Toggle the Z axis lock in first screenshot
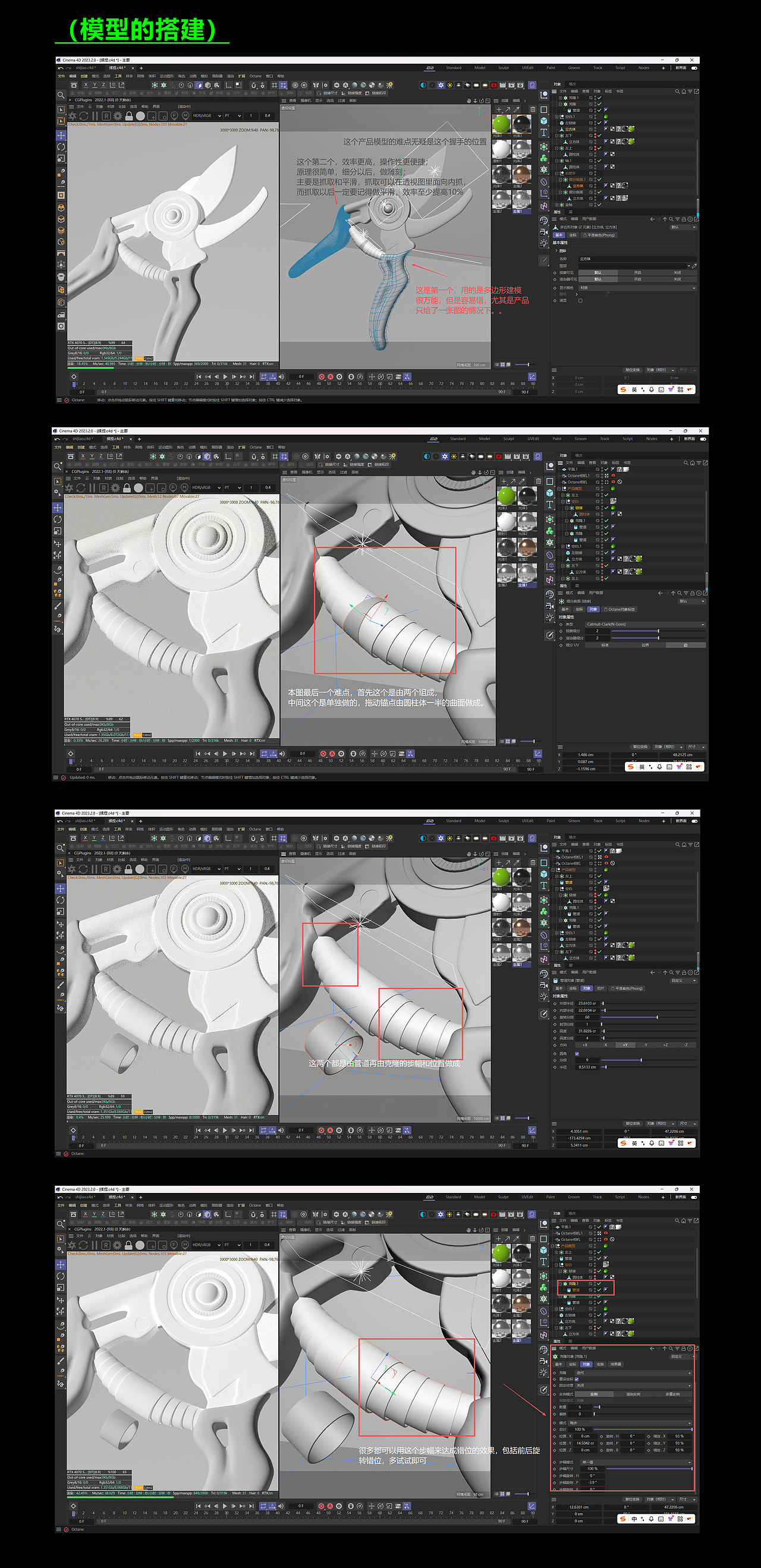761x1568 pixels. point(103,85)
